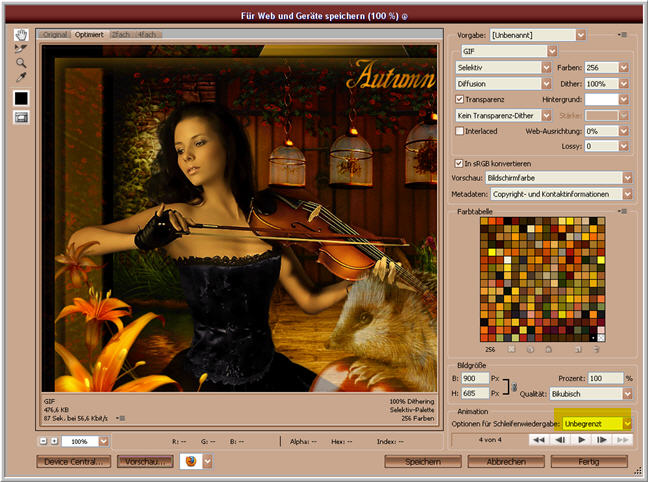The image size is (648, 482).
Task: Switch to the 2fach tab
Action: [x=121, y=35]
